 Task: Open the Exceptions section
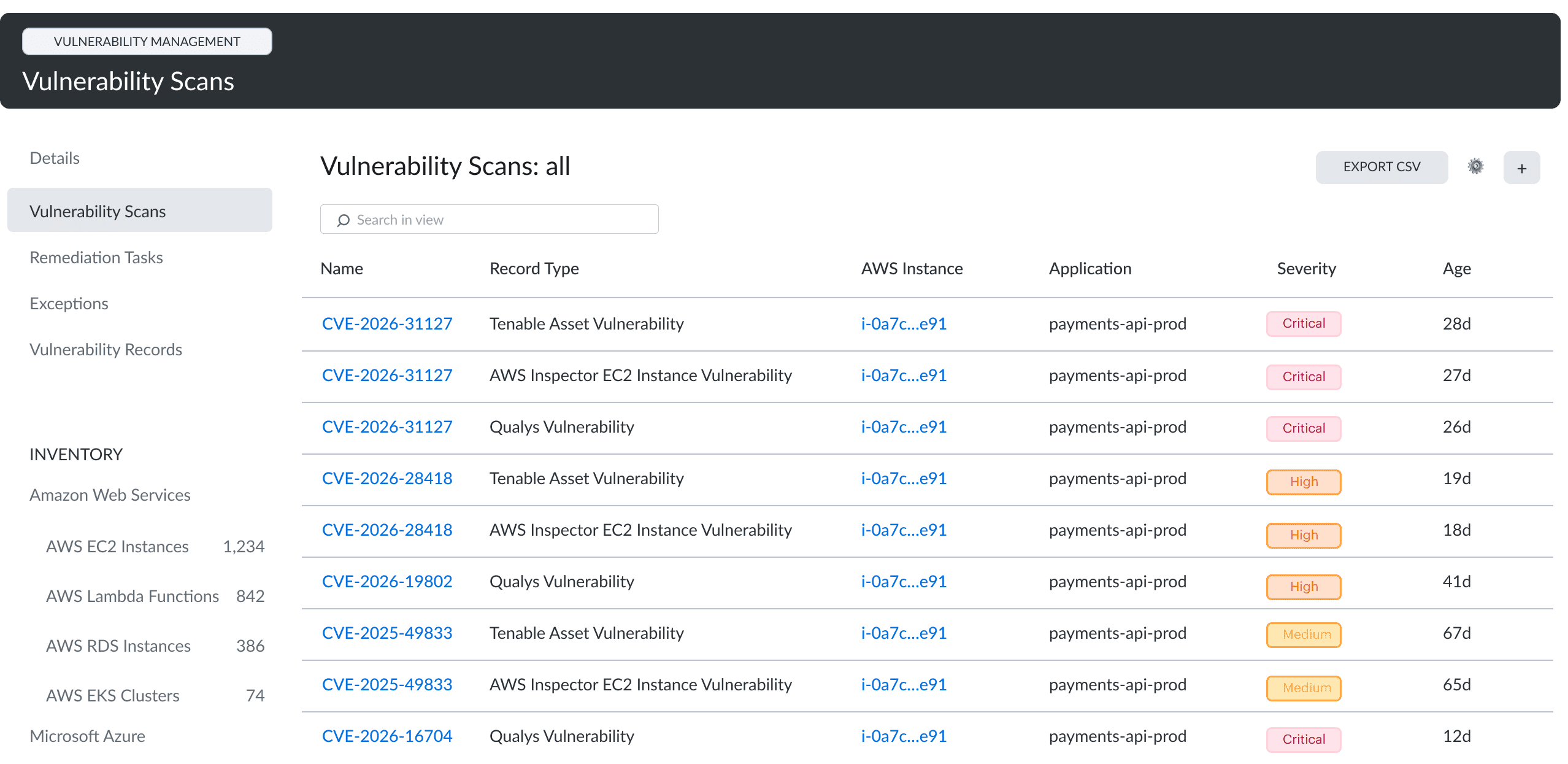[69, 303]
